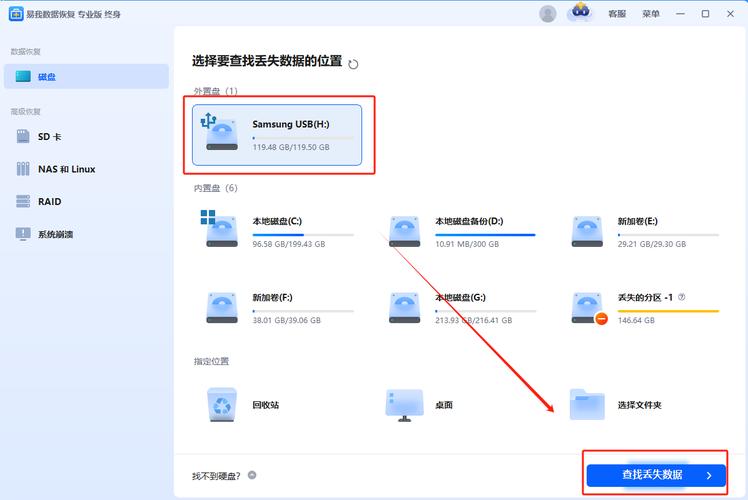Click the Samsung USB(H:) name text

(291, 124)
